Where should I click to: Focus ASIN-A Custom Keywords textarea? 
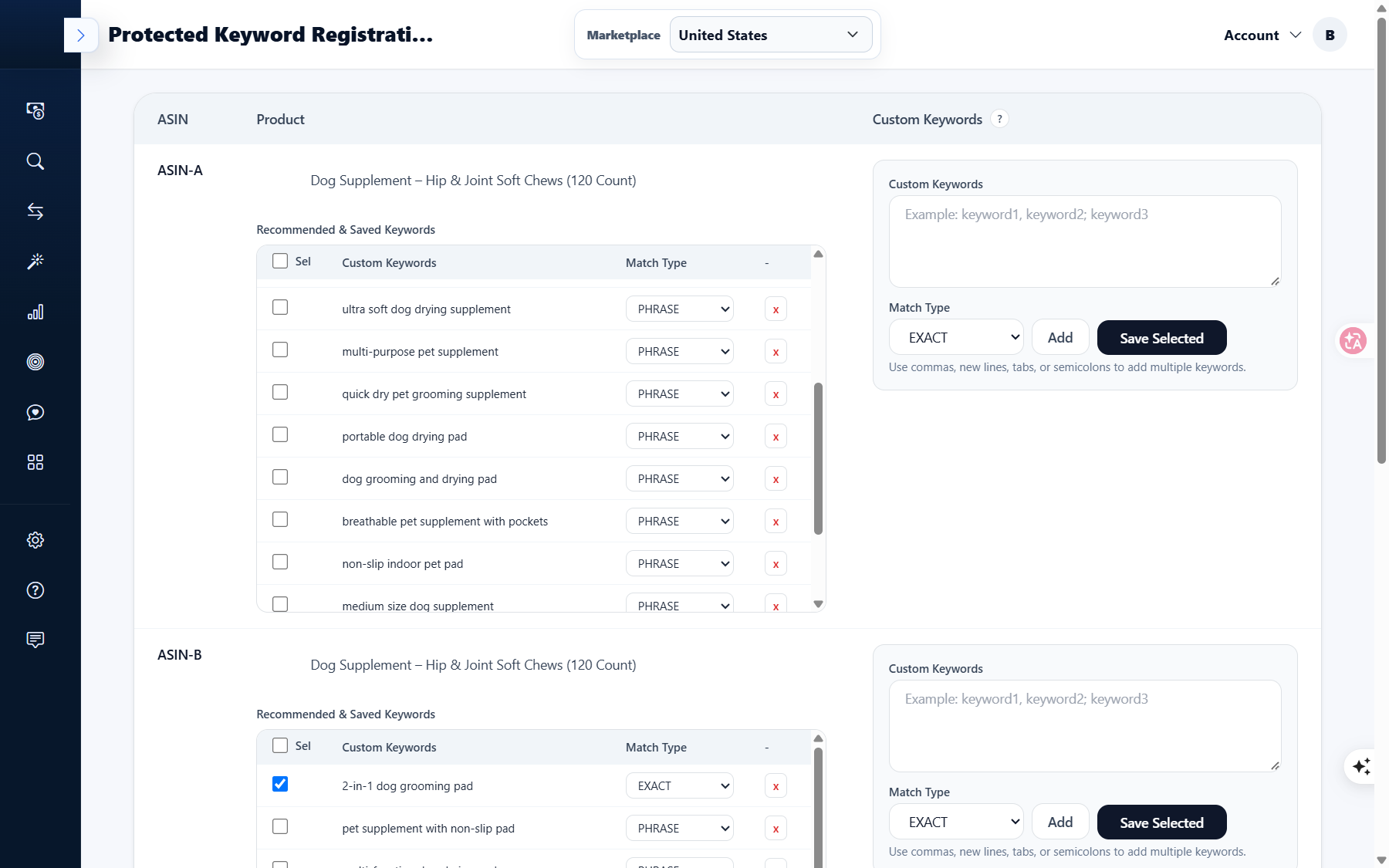[x=1085, y=241]
